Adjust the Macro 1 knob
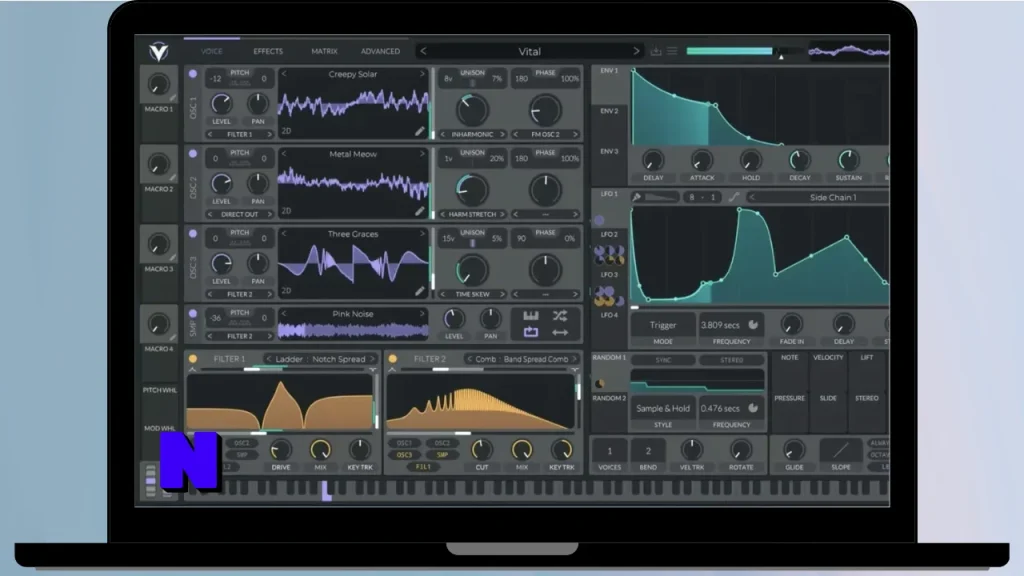1024x576 pixels. pos(158,84)
